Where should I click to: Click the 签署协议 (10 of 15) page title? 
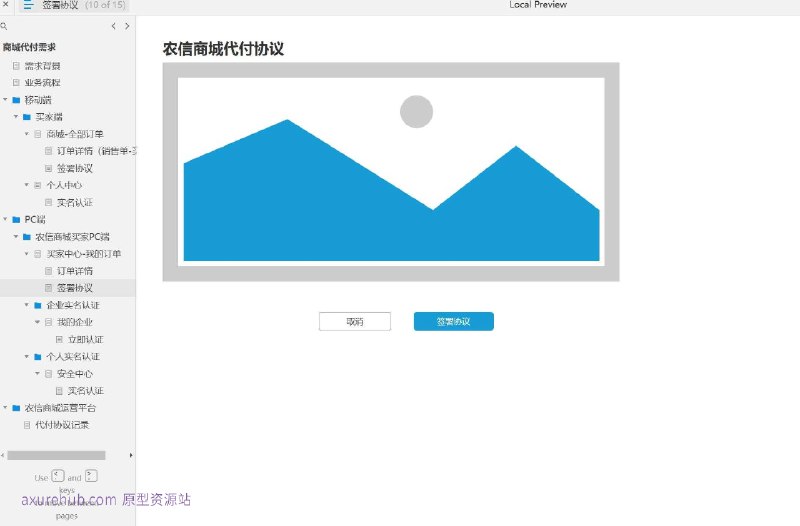point(84,5)
